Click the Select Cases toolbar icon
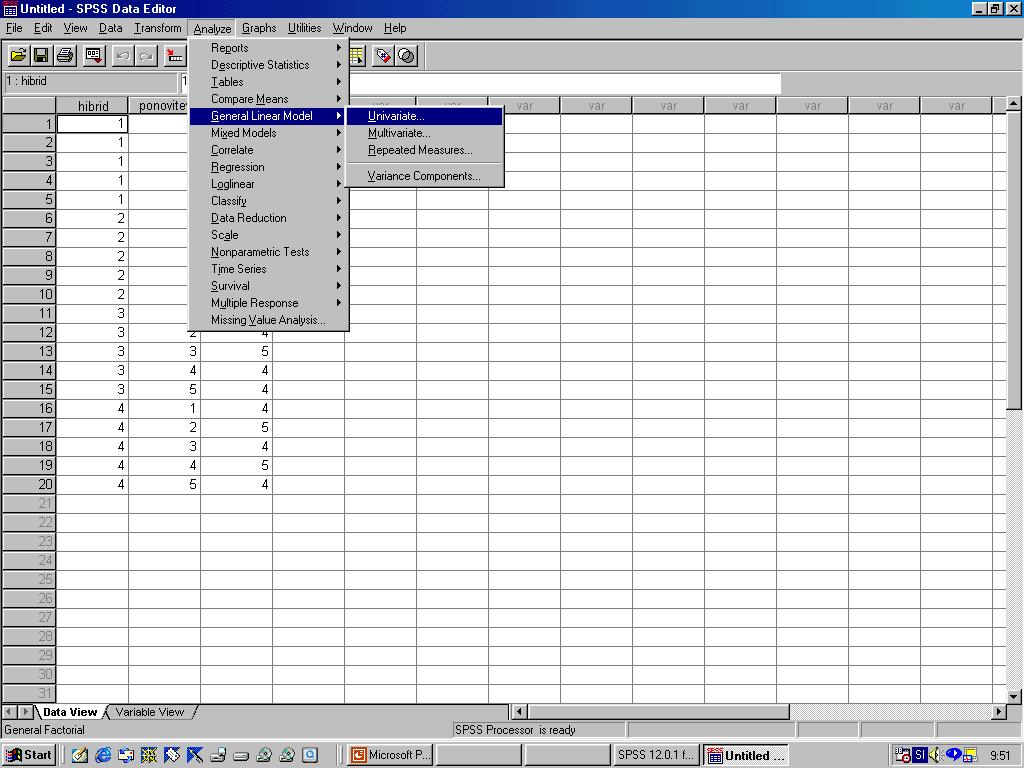This screenshot has width=1024, height=768. click(356, 56)
